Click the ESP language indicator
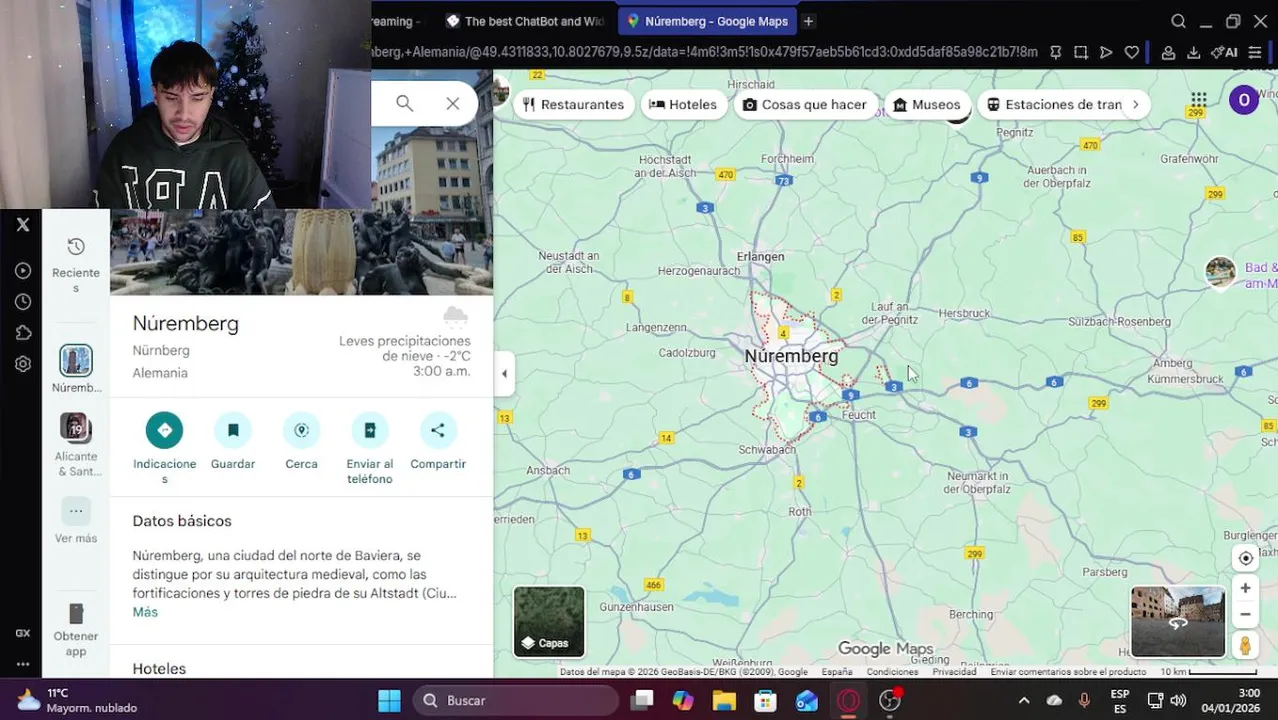This screenshot has width=1278, height=720. point(1119,700)
